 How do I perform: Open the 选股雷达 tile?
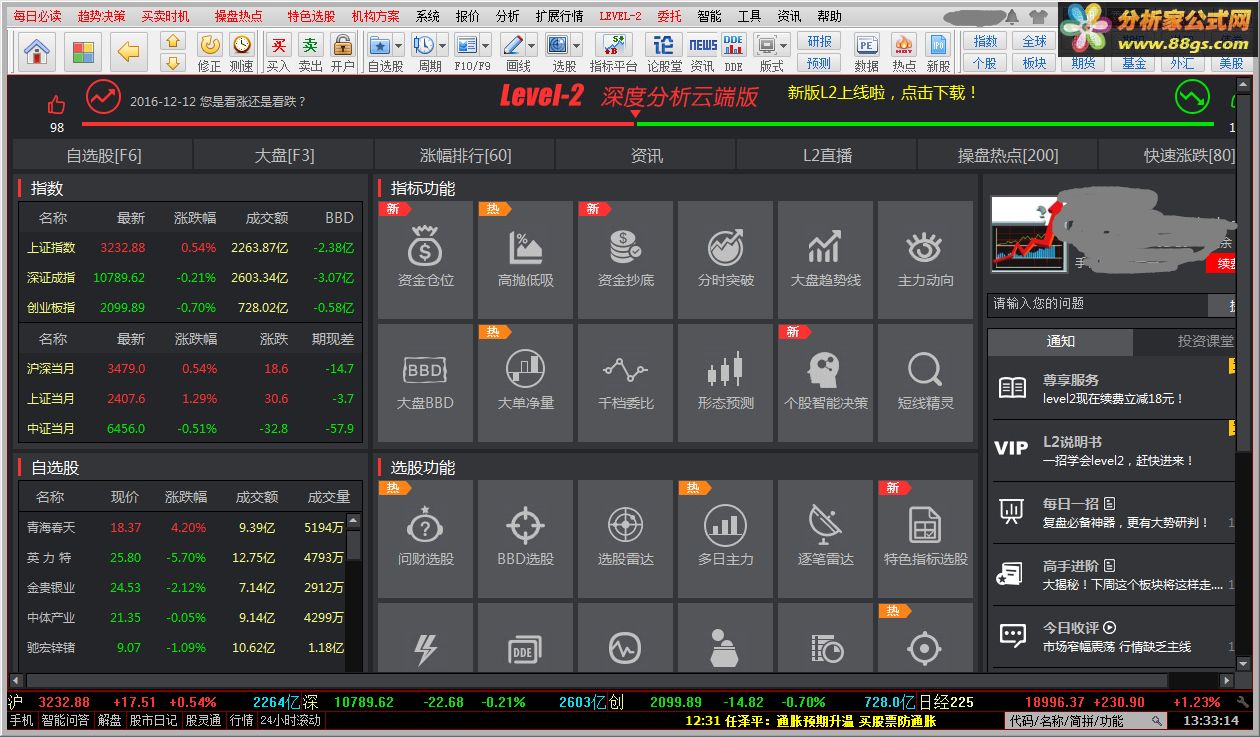(626, 538)
